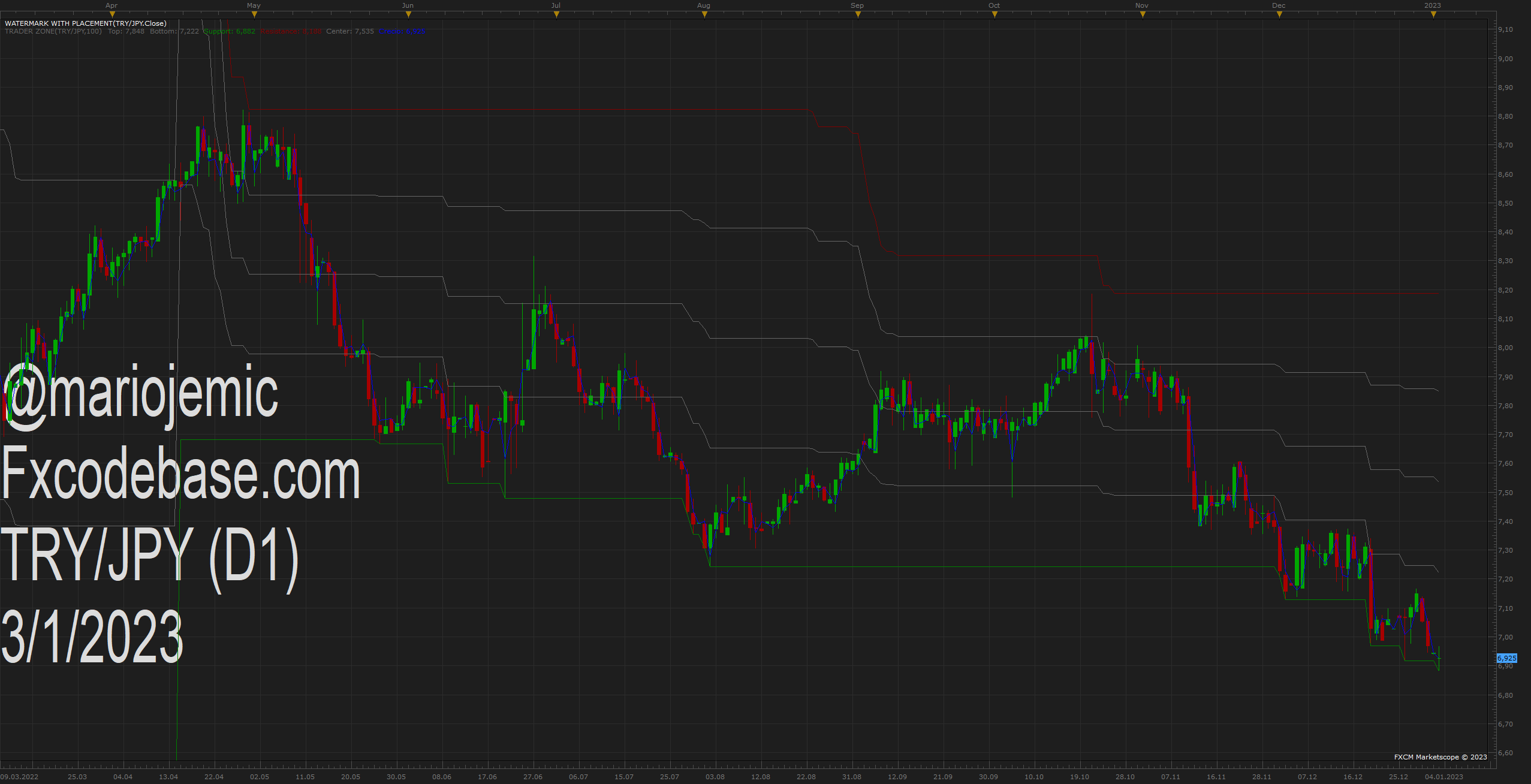Viewport: 1531px width, 784px height.
Task: Click the green Support: 6,882 value
Action: tap(230, 31)
